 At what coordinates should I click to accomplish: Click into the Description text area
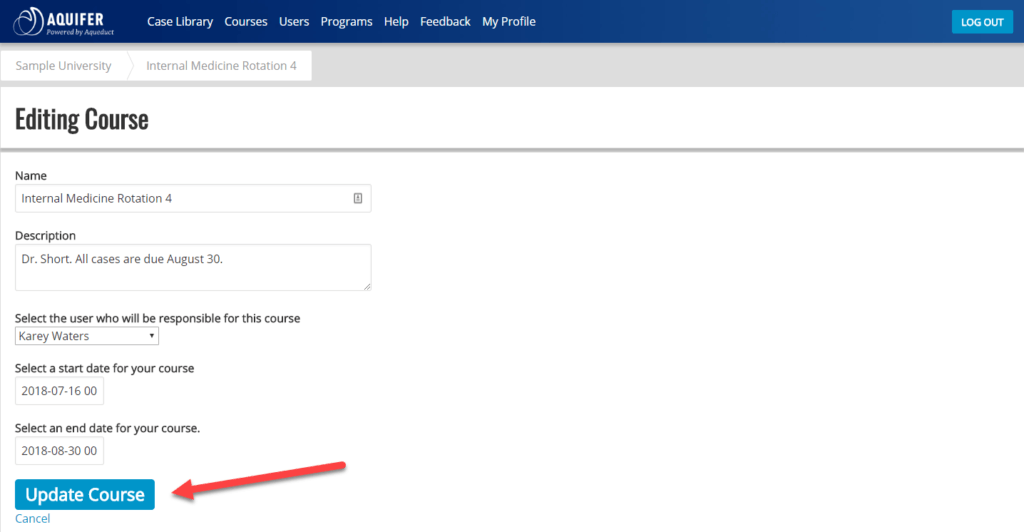click(x=193, y=268)
